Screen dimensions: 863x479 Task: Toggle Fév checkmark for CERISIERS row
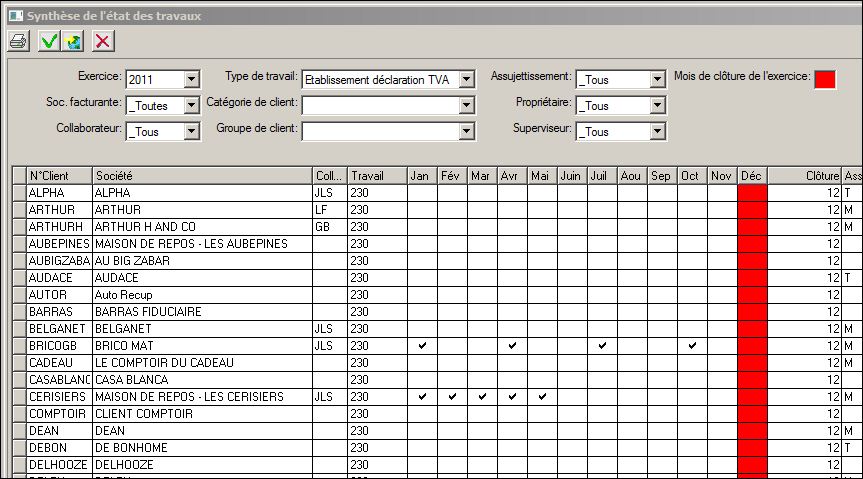coord(452,396)
